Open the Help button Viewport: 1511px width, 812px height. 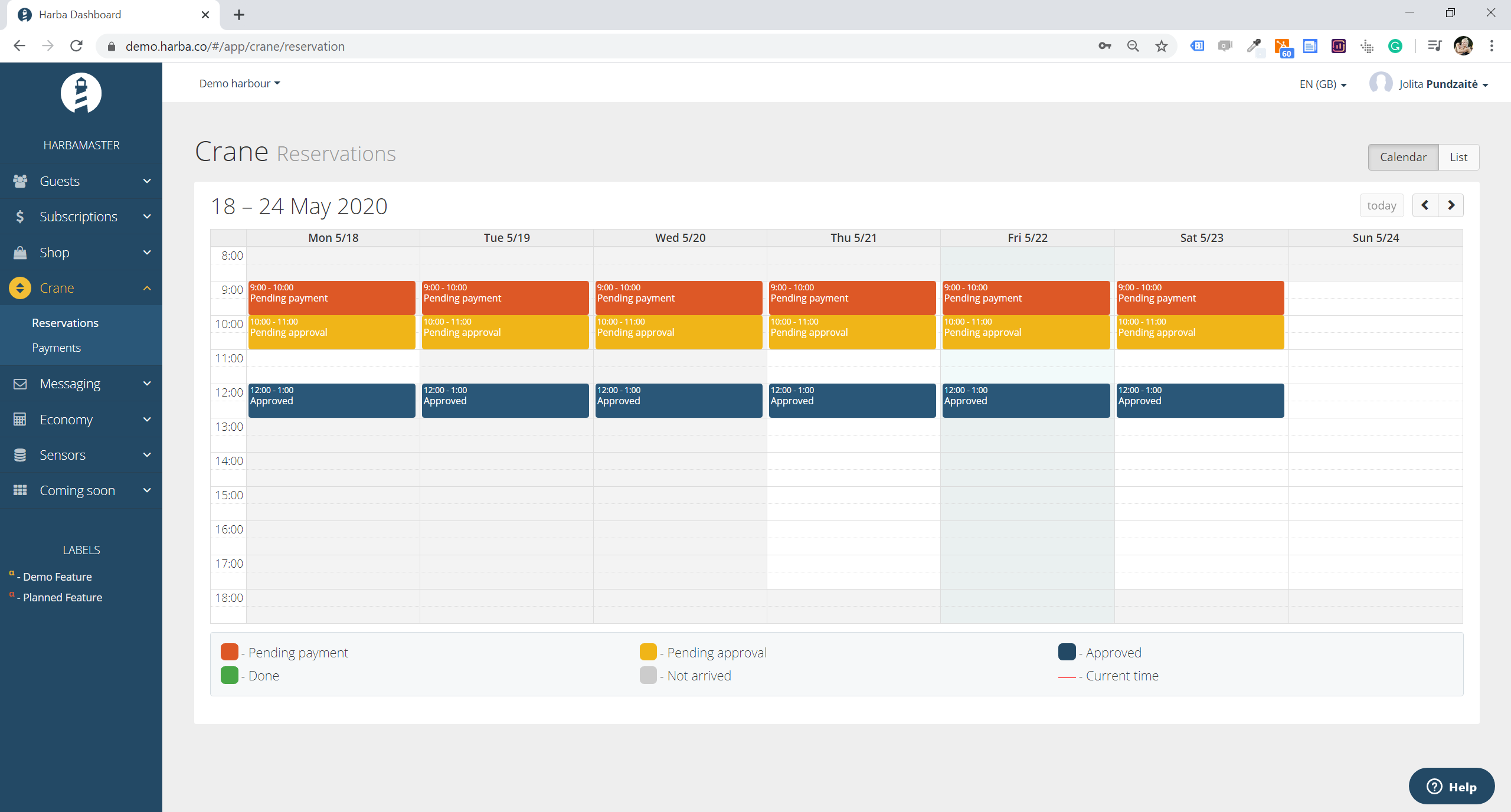point(1451,787)
